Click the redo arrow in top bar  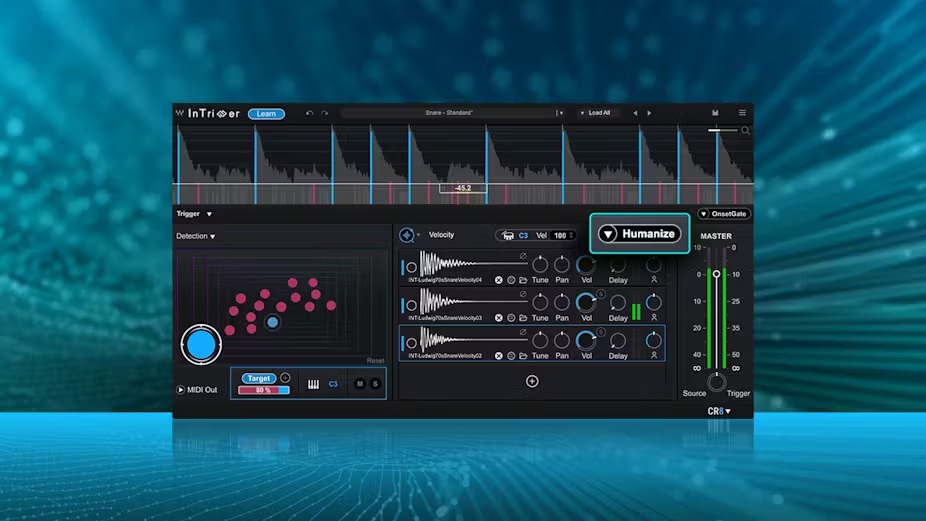coord(324,113)
